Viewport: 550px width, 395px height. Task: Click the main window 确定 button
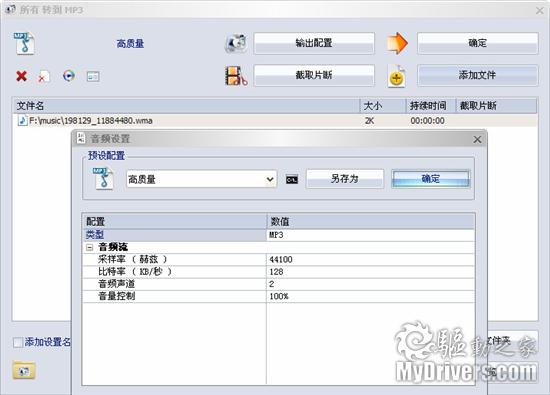click(477, 43)
